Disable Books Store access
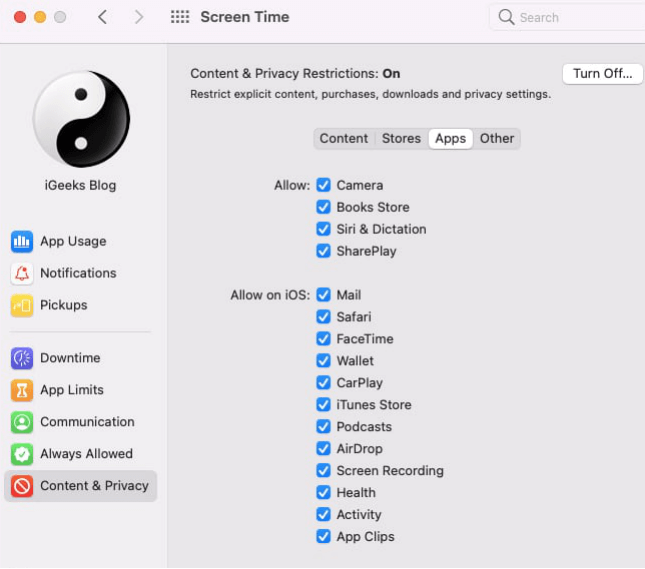 point(323,207)
